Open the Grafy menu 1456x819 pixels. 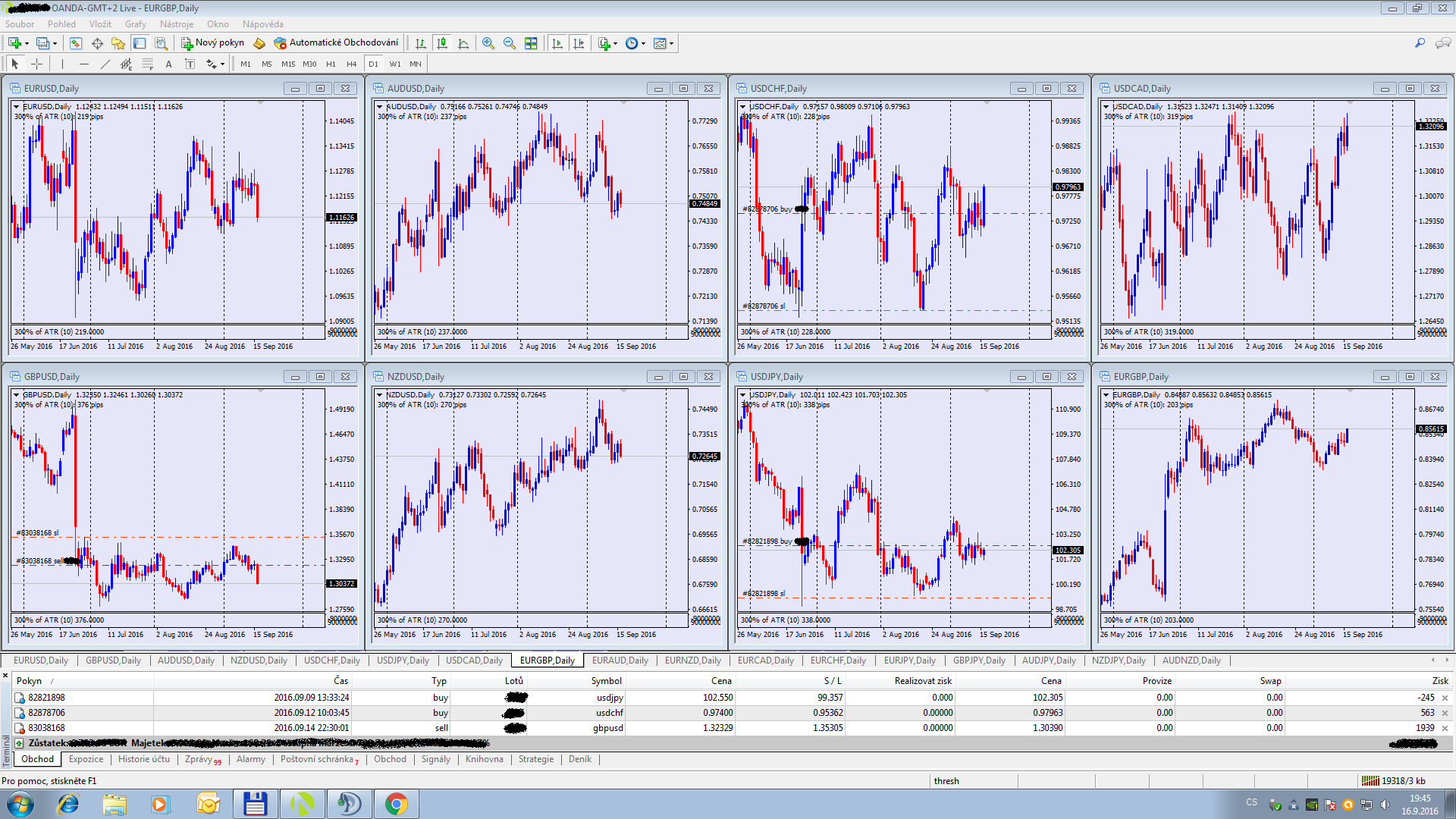[135, 24]
